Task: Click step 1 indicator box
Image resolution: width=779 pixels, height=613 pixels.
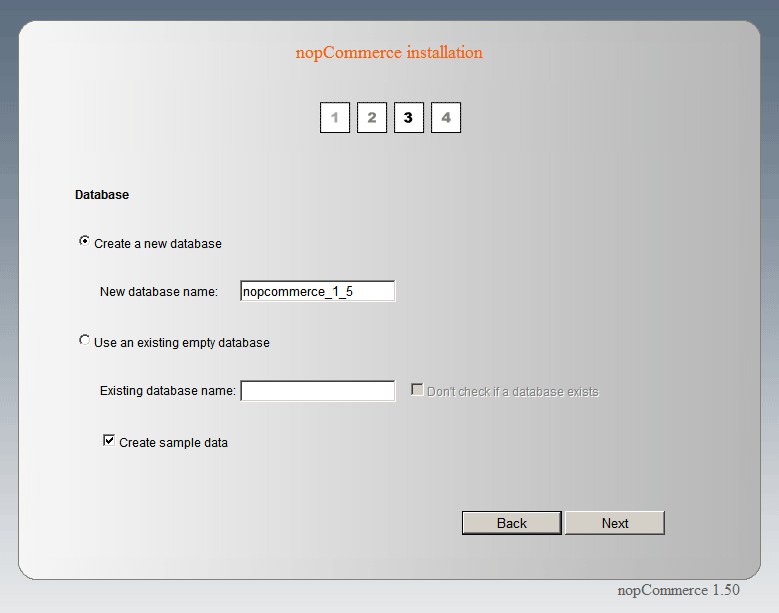Action: point(335,118)
